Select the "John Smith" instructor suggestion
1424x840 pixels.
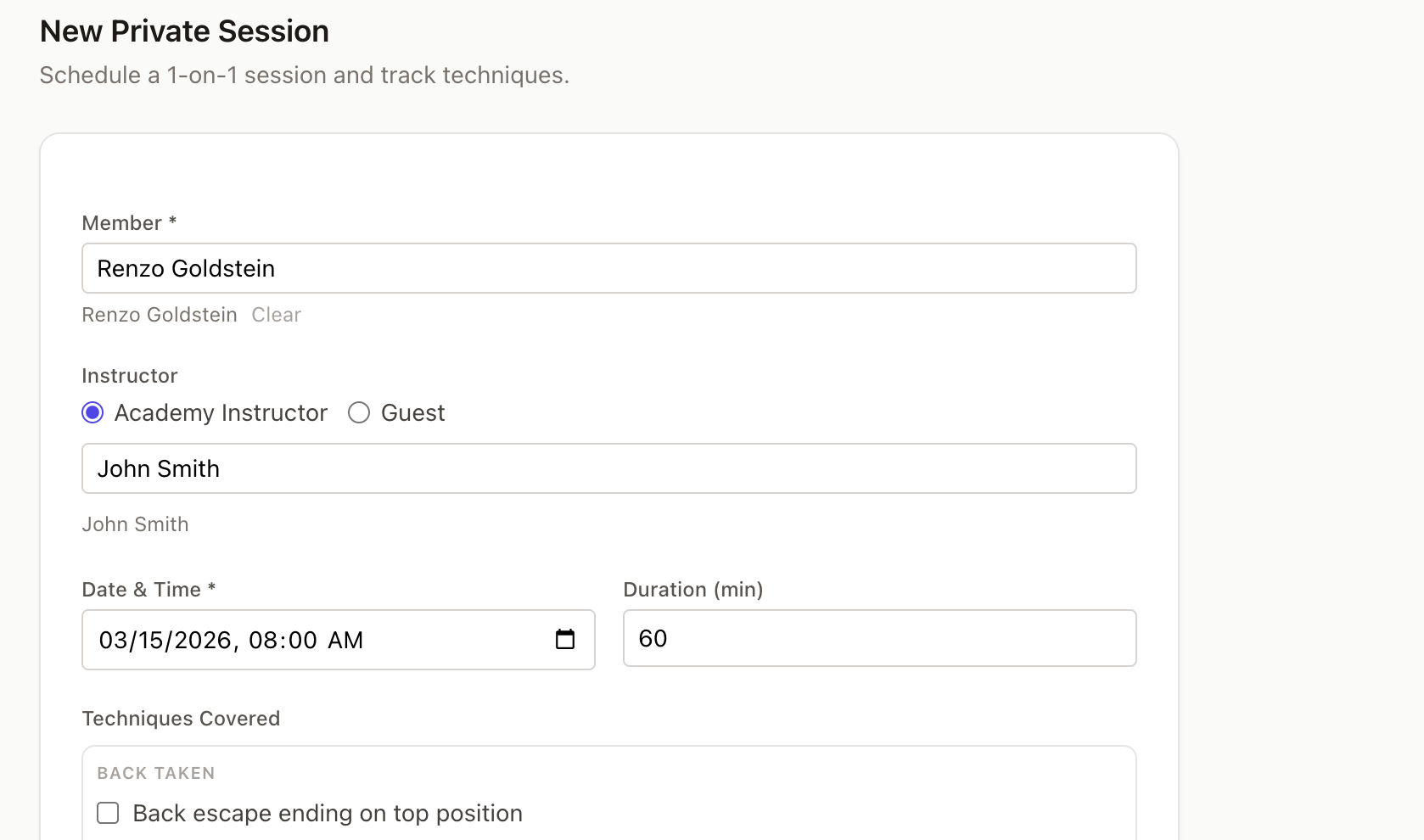[135, 524]
